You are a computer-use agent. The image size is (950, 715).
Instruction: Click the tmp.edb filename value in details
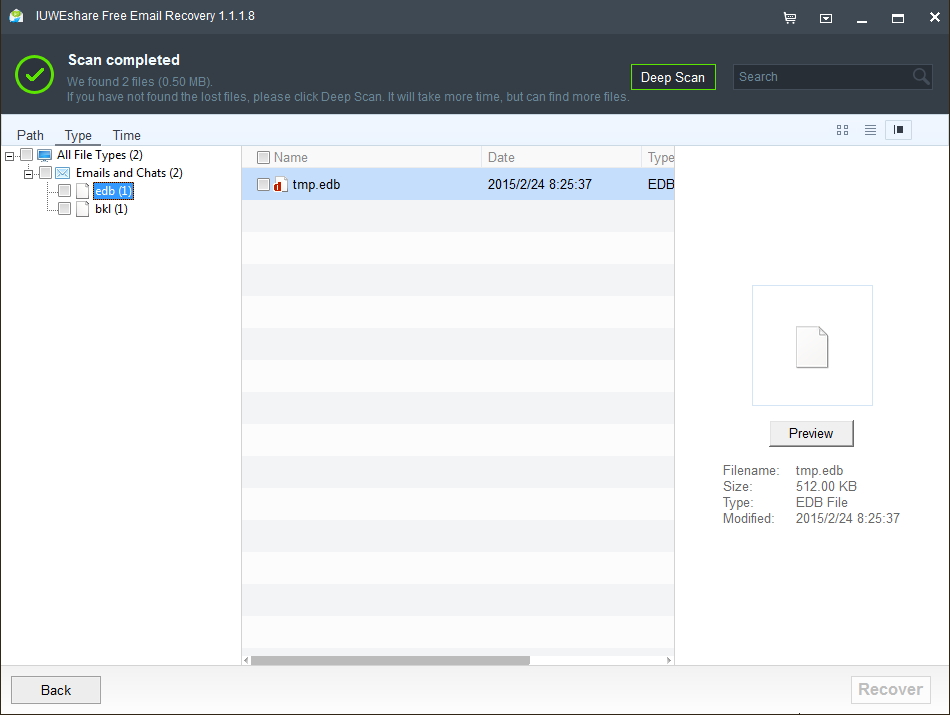[819, 471]
